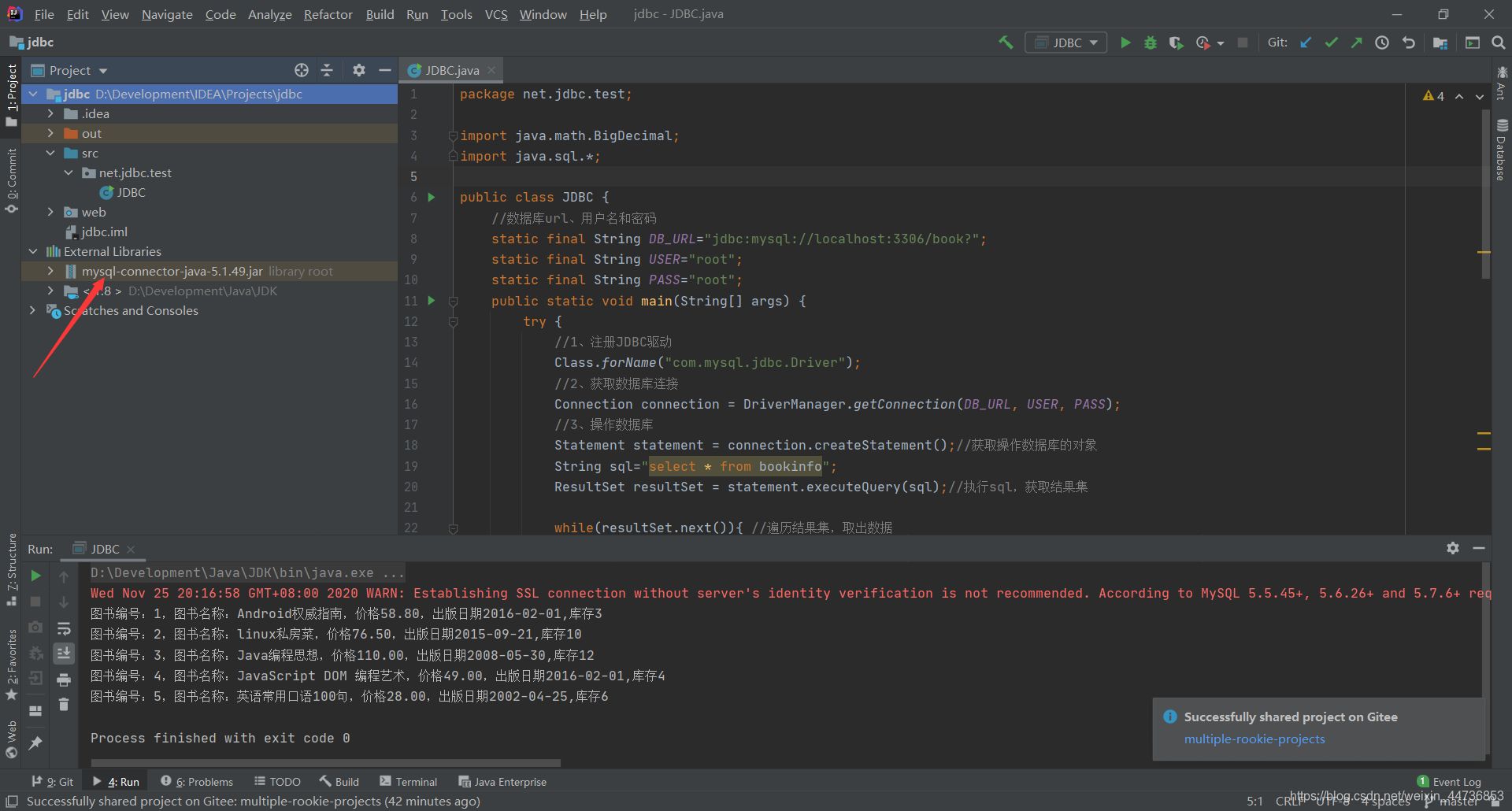Open the File menu
This screenshot has height=811, width=1512.
[44, 14]
